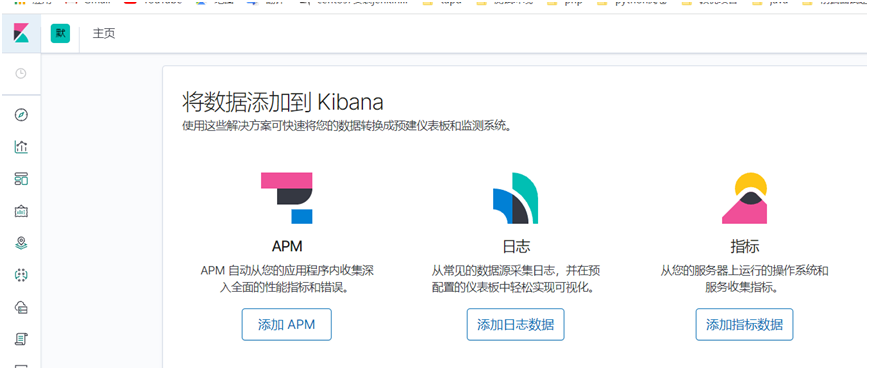Open Machine Learning icon in sidebar

(21, 275)
